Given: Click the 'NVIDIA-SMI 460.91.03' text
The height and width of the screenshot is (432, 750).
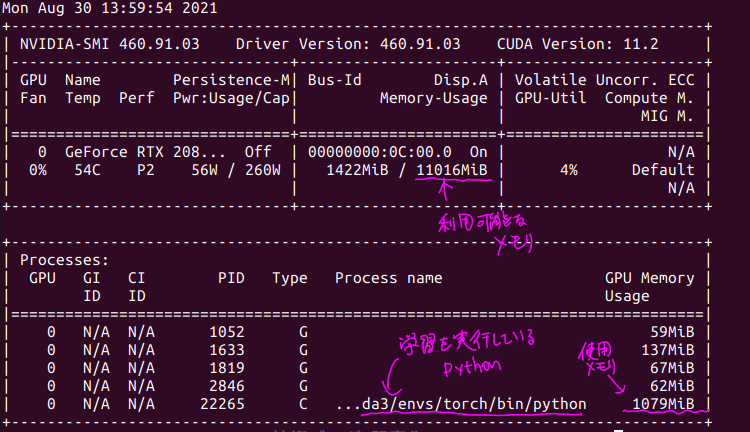Looking at the screenshot, I should coord(110,44).
